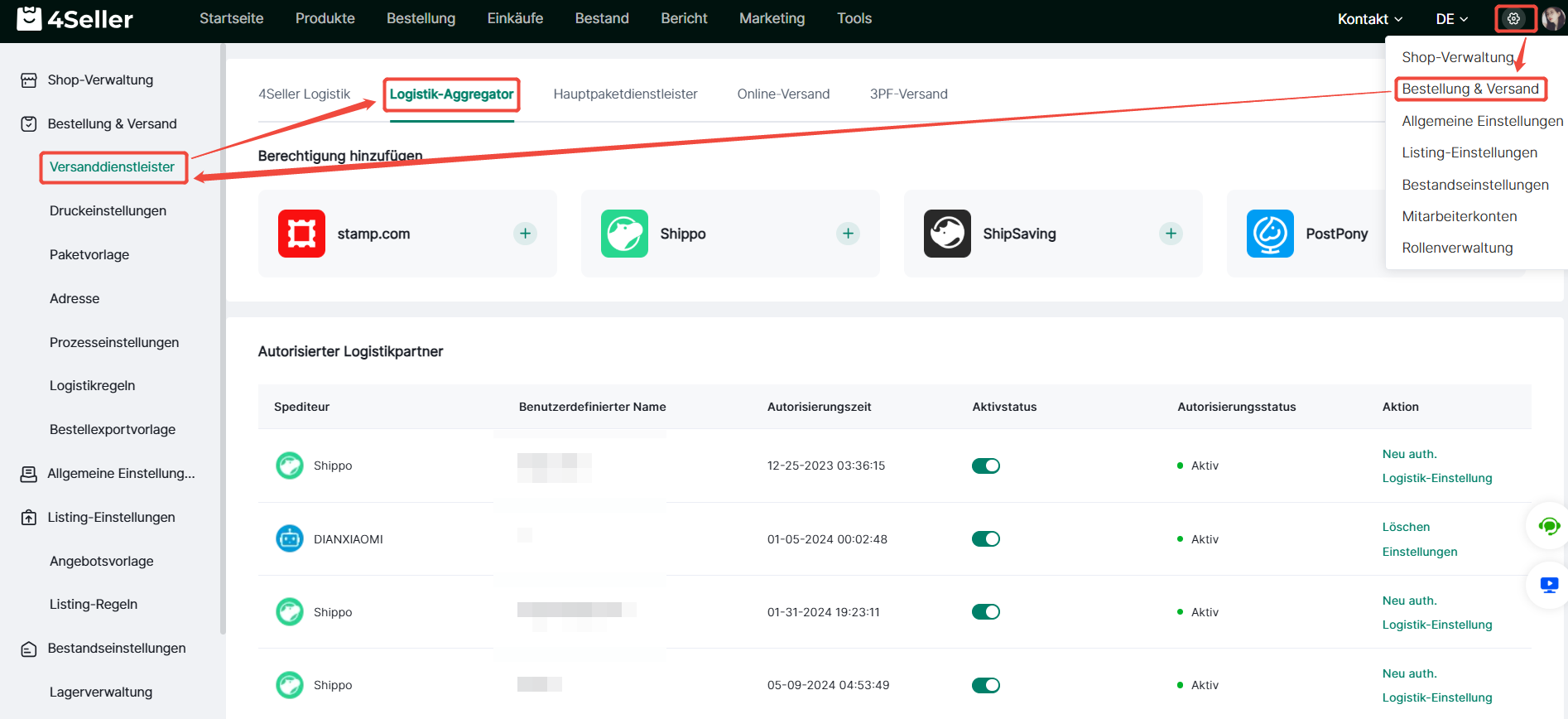The width and height of the screenshot is (1568, 719).
Task: Click Neu auth. for 12-25-2023 Shippo
Action: [1410, 454]
